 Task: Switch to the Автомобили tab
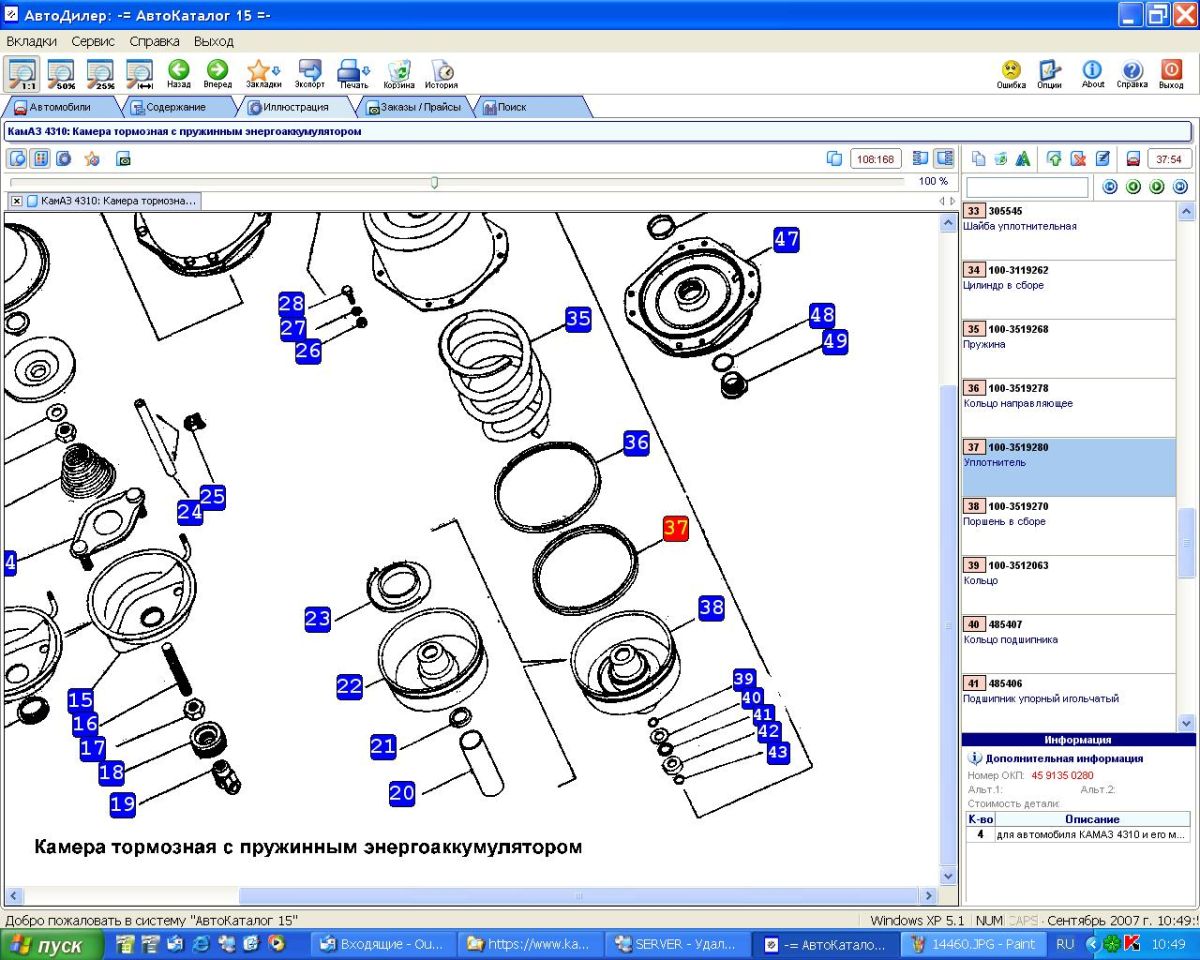coord(60,107)
